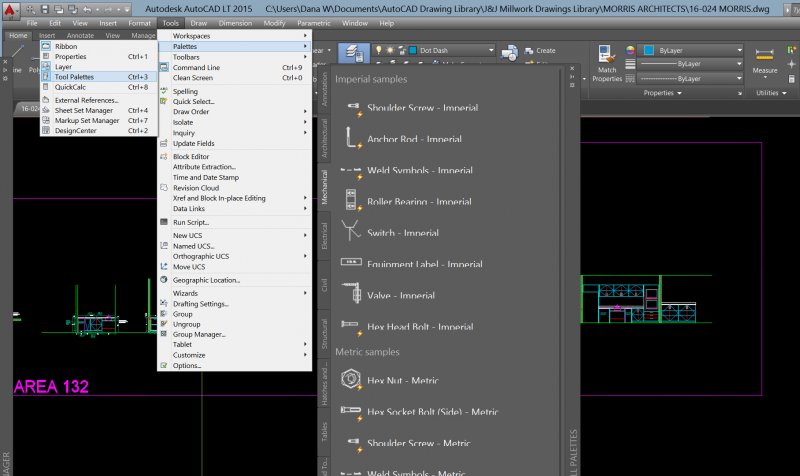This screenshot has width=800, height=476.
Task: Click the ByLayer blue color swatch
Action: click(x=649, y=50)
